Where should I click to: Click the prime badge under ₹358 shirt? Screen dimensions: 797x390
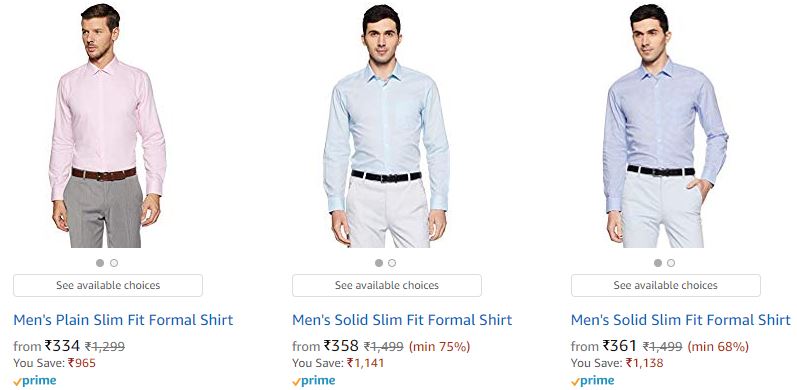[314, 381]
